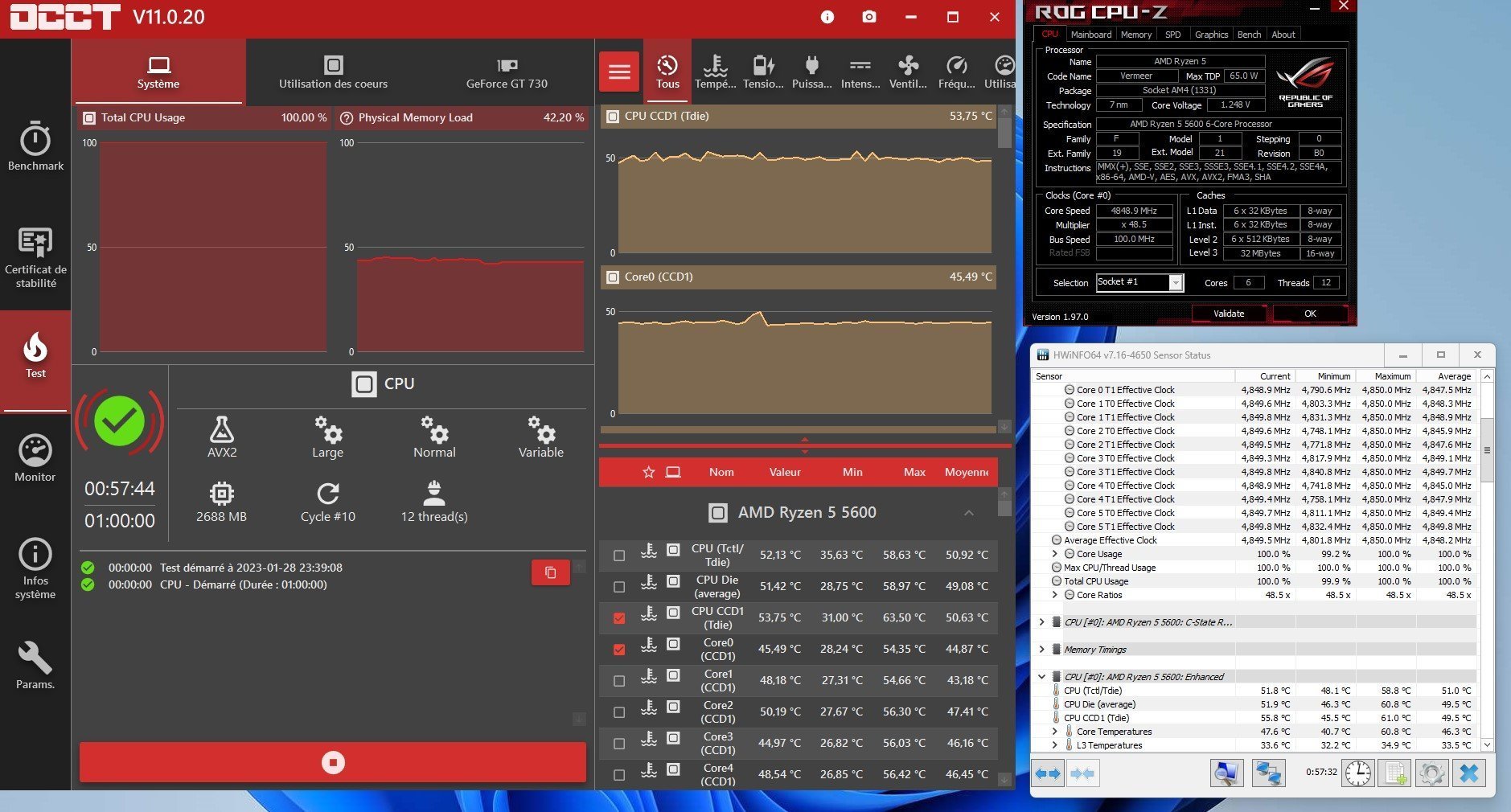Open Infos système in sidebar
Image resolution: width=1511 pixels, height=812 pixels.
click(x=35, y=568)
